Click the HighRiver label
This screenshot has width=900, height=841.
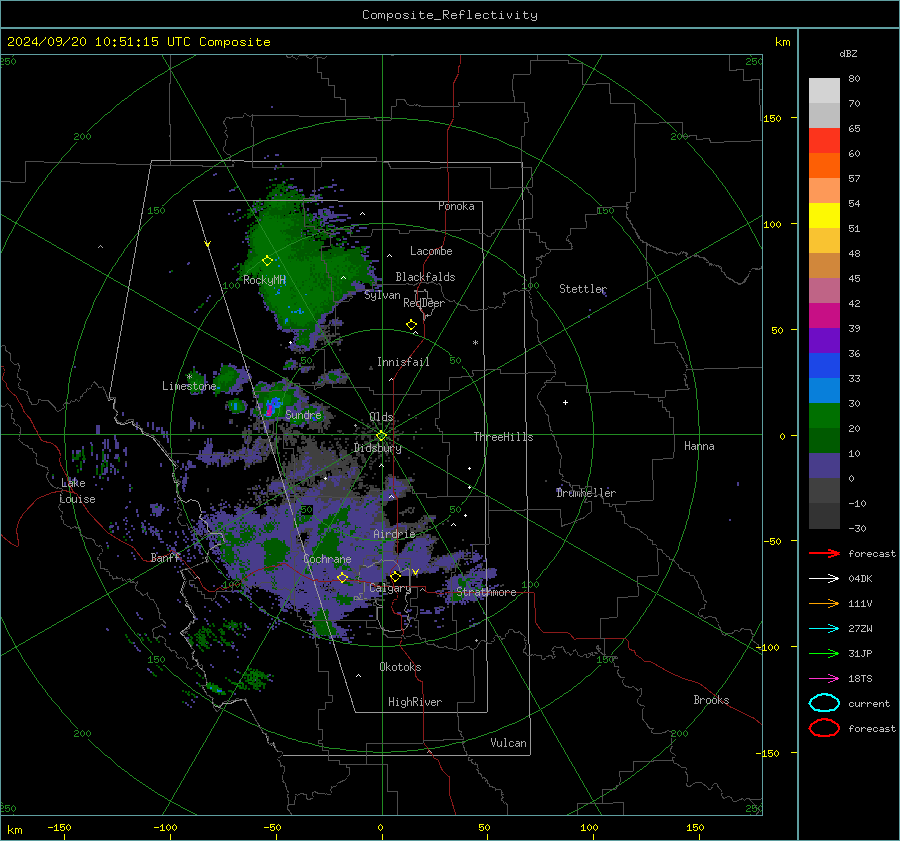point(414,702)
